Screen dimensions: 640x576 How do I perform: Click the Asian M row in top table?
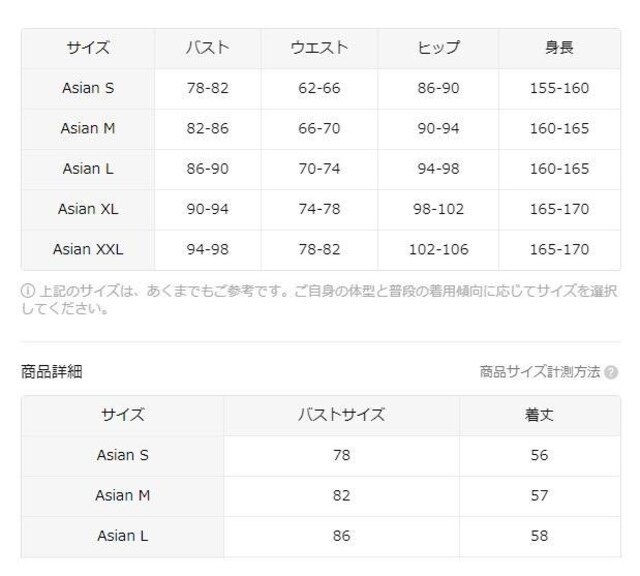(x=321, y=129)
